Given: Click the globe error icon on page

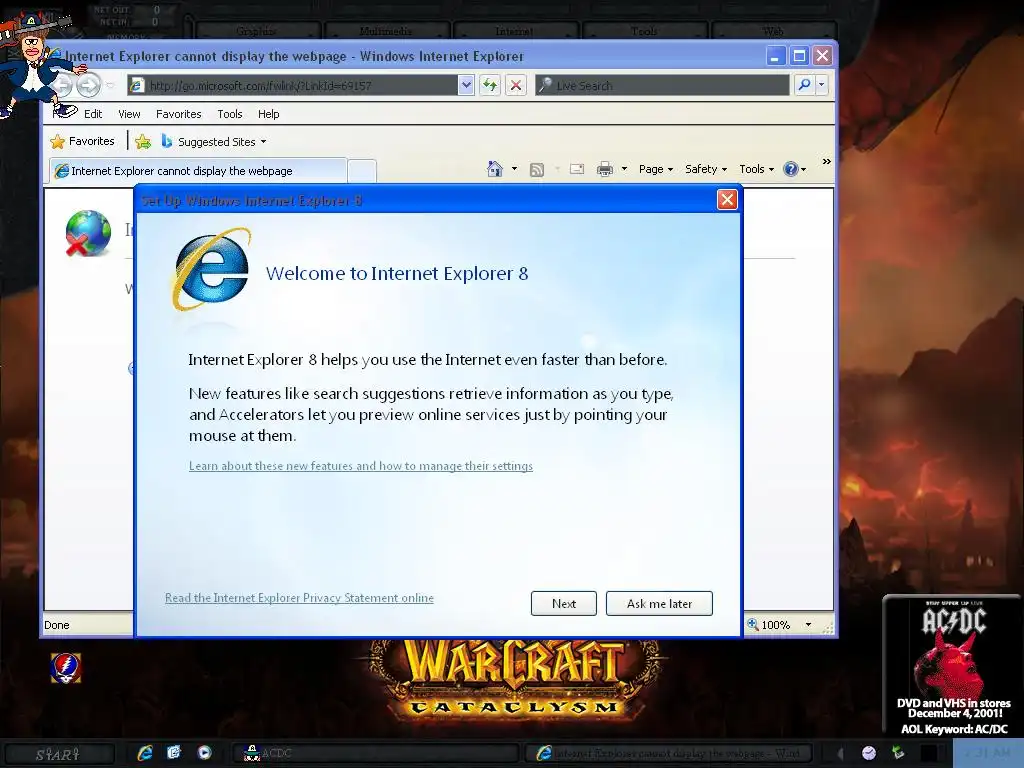Looking at the screenshot, I should 88,233.
